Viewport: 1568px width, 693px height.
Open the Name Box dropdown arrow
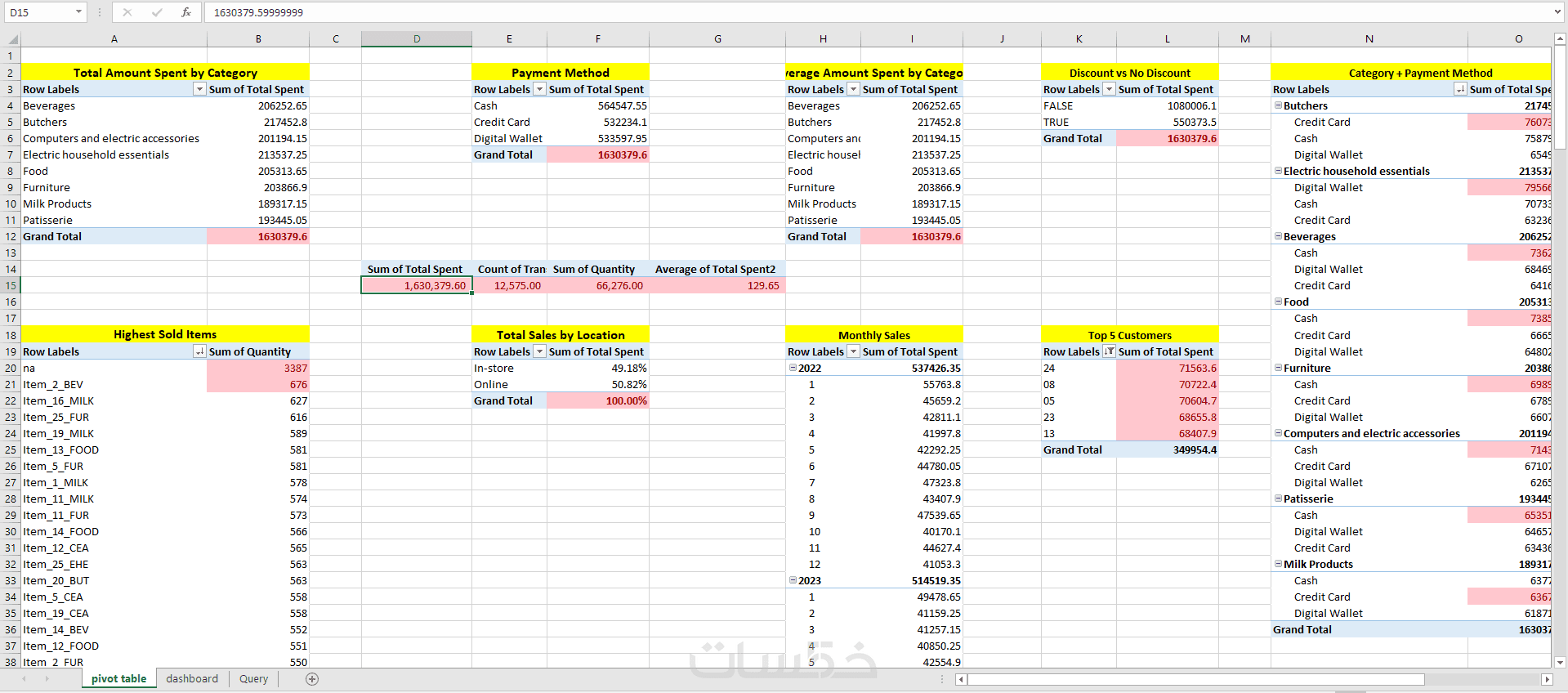(78, 12)
